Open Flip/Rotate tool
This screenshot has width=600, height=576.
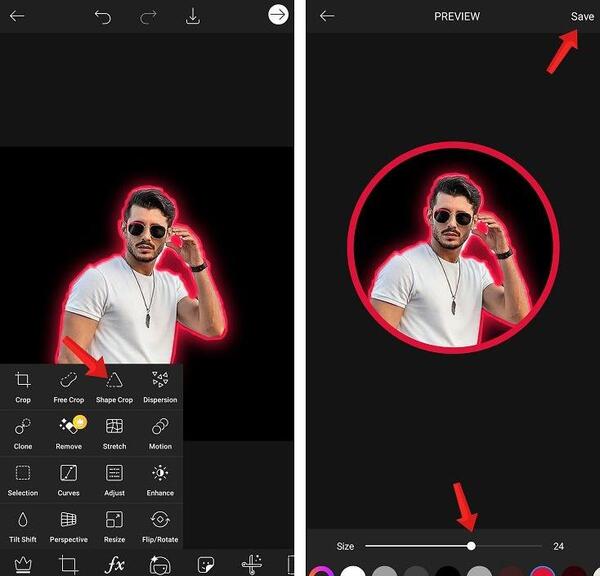(160, 527)
